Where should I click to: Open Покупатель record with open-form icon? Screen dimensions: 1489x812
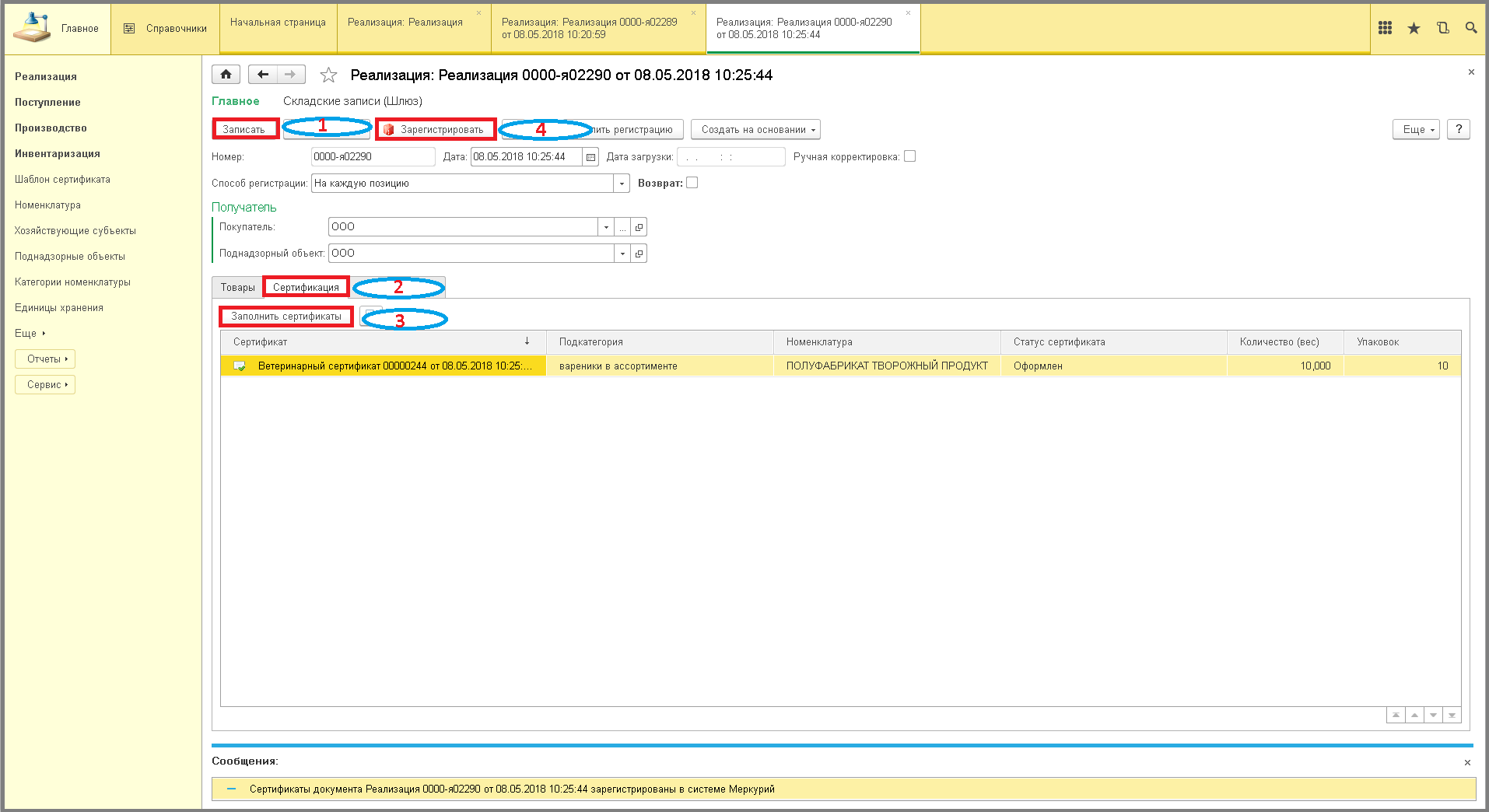tap(639, 227)
